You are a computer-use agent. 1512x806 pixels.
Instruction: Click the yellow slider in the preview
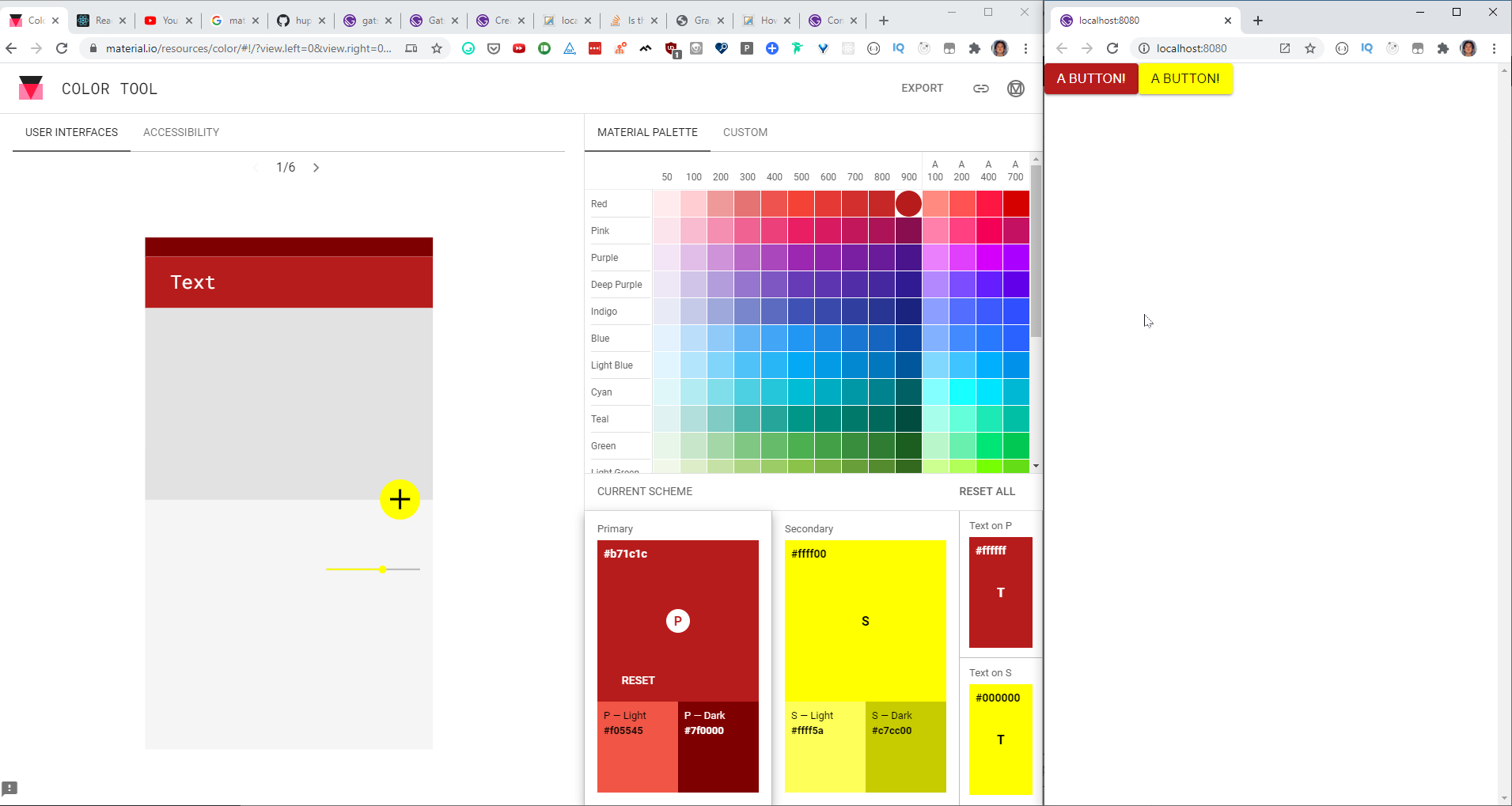[373, 569]
